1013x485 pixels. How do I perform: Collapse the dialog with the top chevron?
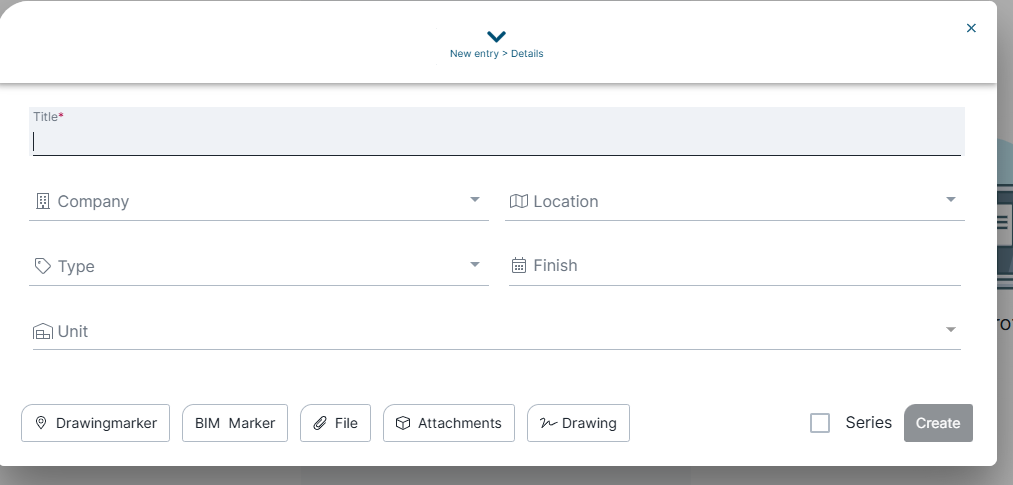coord(496,36)
